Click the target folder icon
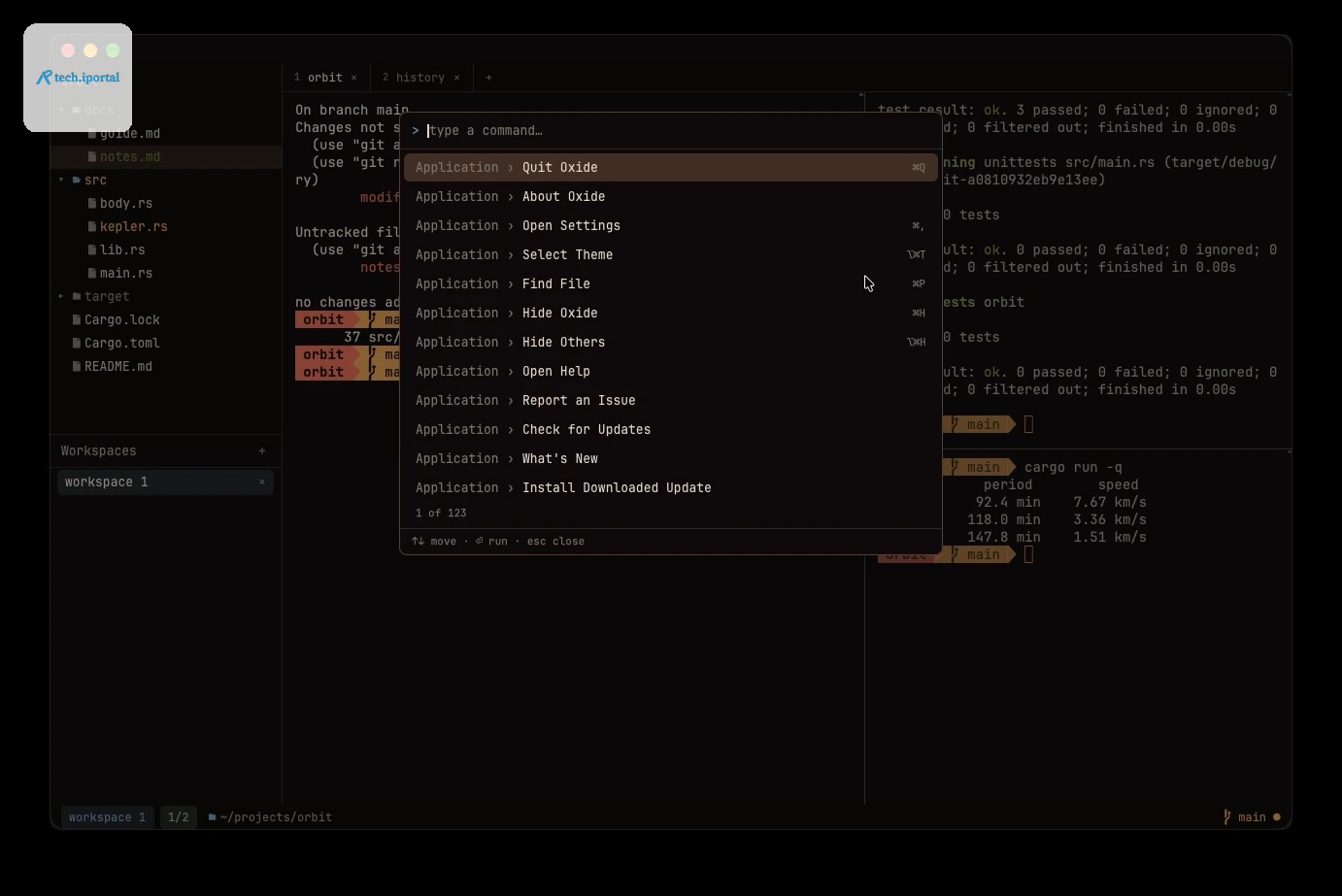Image resolution: width=1342 pixels, height=896 pixels. coord(77,297)
